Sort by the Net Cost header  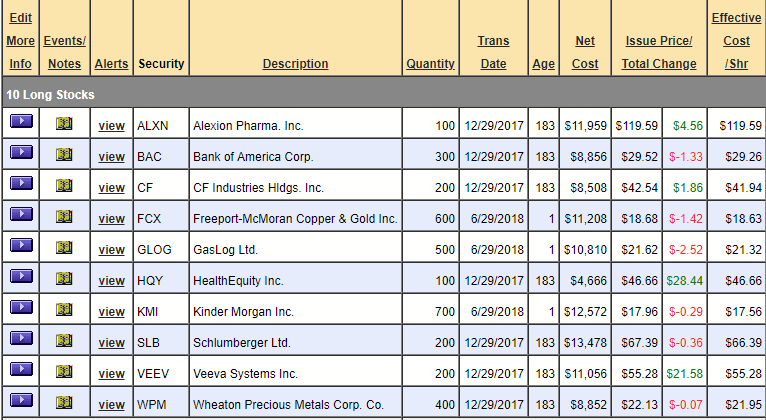pyautogui.click(x=585, y=52)
